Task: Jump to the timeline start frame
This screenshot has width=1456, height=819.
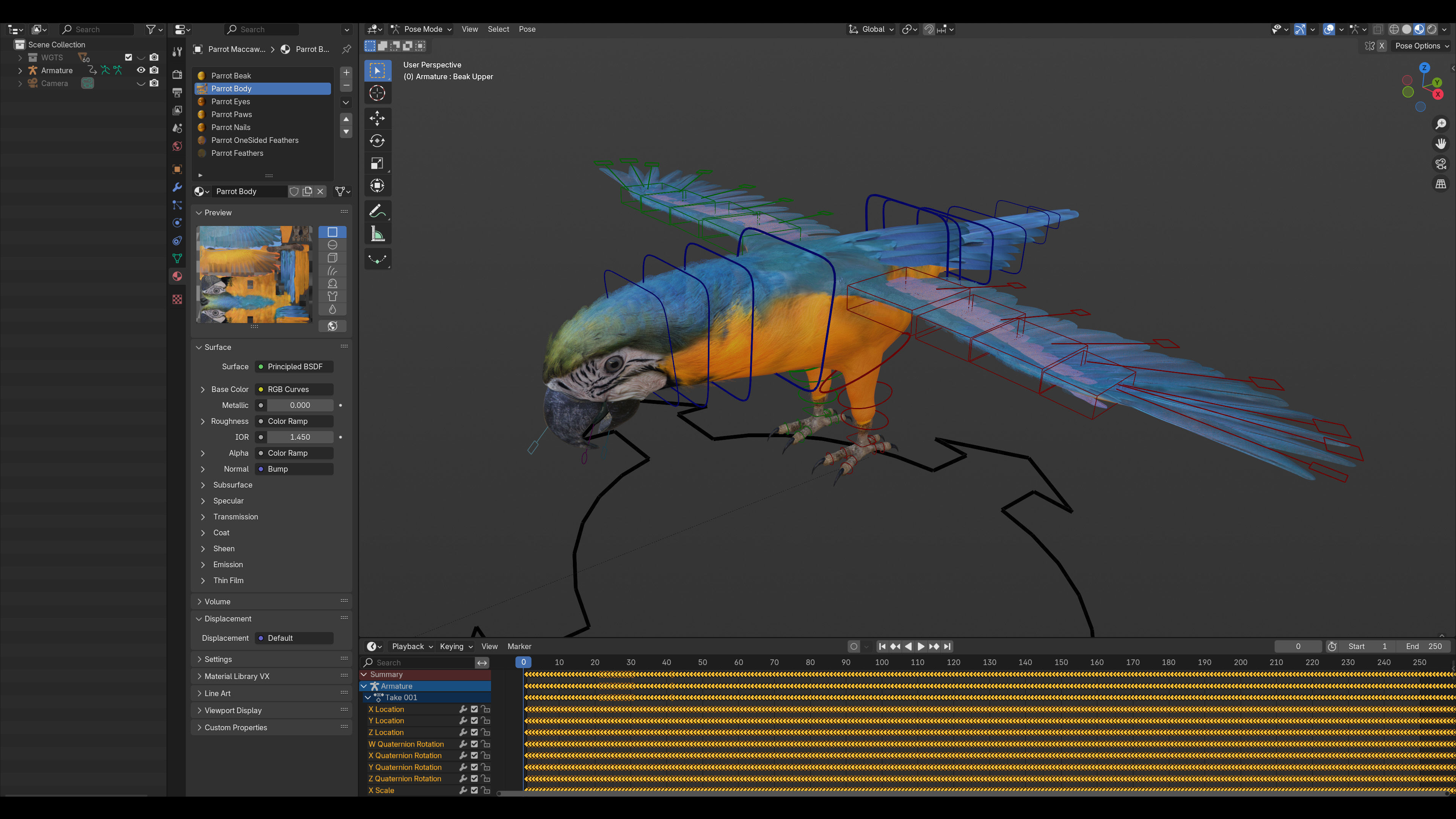Action: coord(882,646)
